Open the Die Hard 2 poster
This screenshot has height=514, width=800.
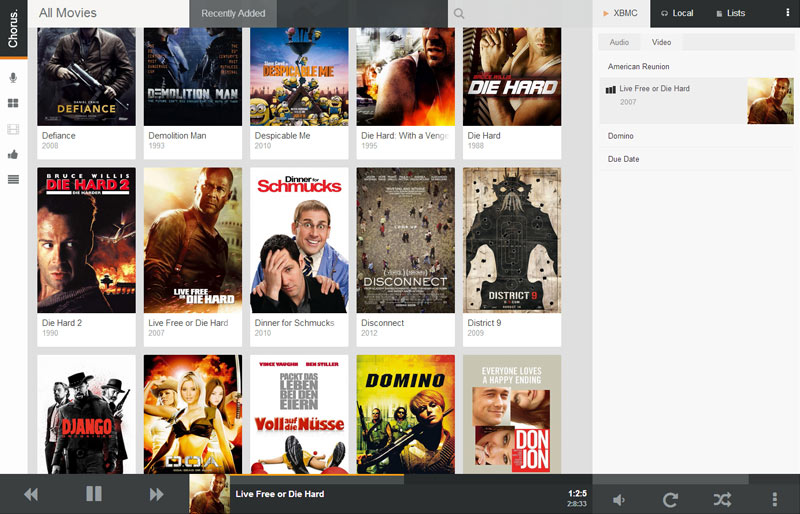click(x=86, y=240)
